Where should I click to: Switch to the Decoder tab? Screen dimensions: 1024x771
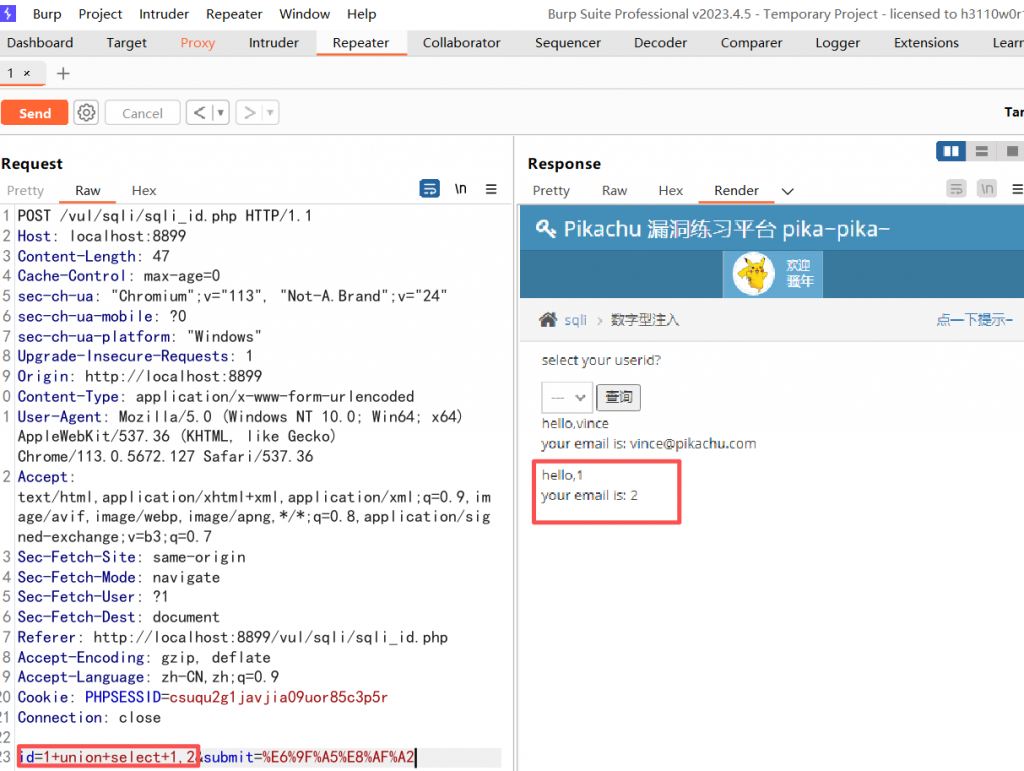click(660, 43)
